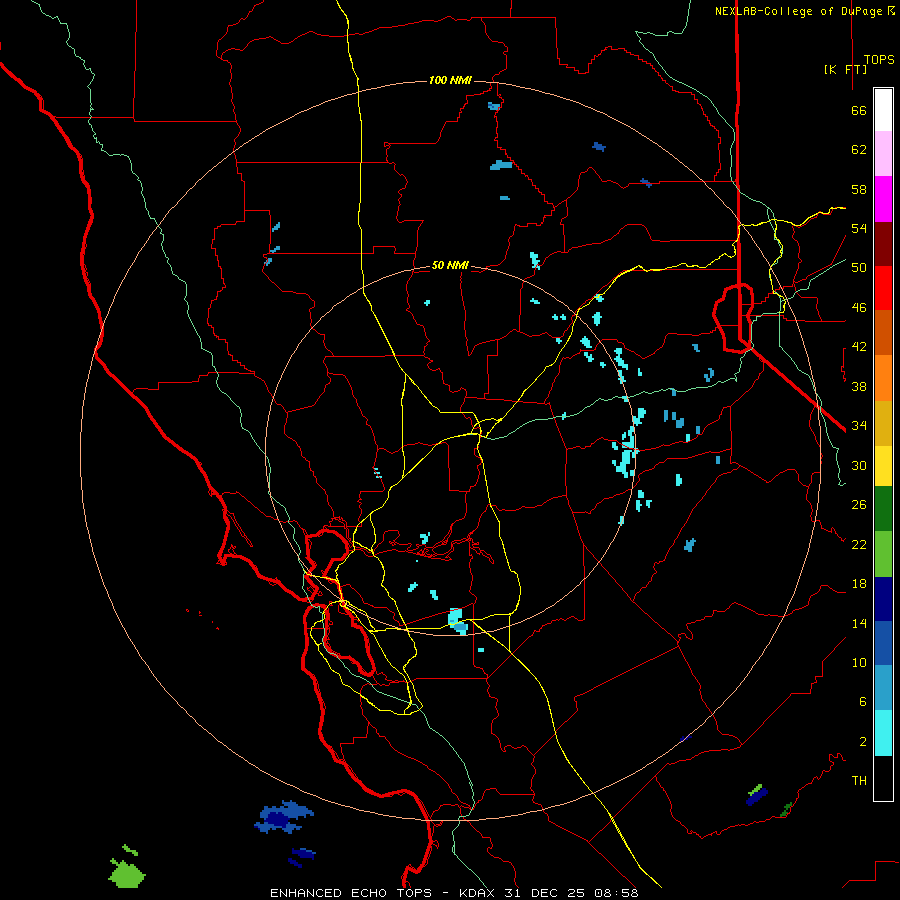Image resolution: width=900 pixels, height=900 pixels.
Task: Click the '18' legend value
Action: (x=859, y=584)
